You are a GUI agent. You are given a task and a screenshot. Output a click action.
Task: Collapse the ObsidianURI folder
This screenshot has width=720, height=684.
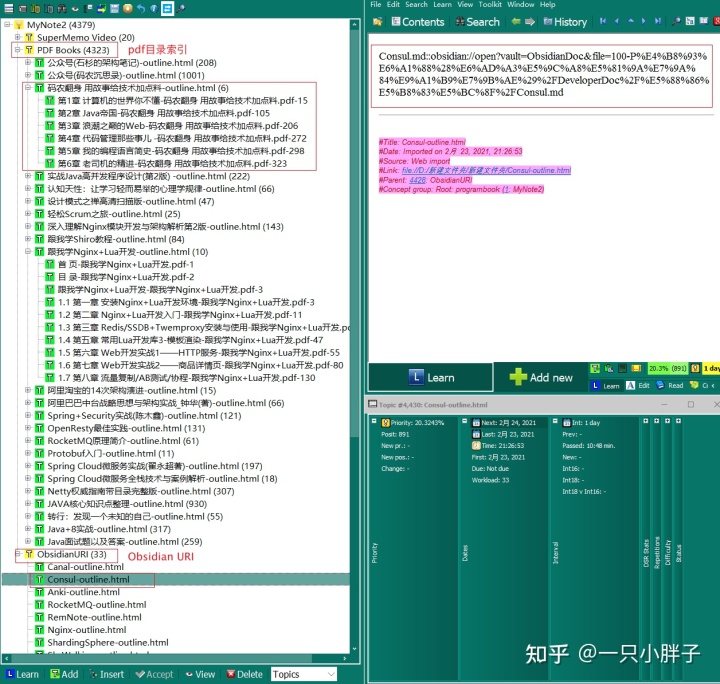click(17, 554)
